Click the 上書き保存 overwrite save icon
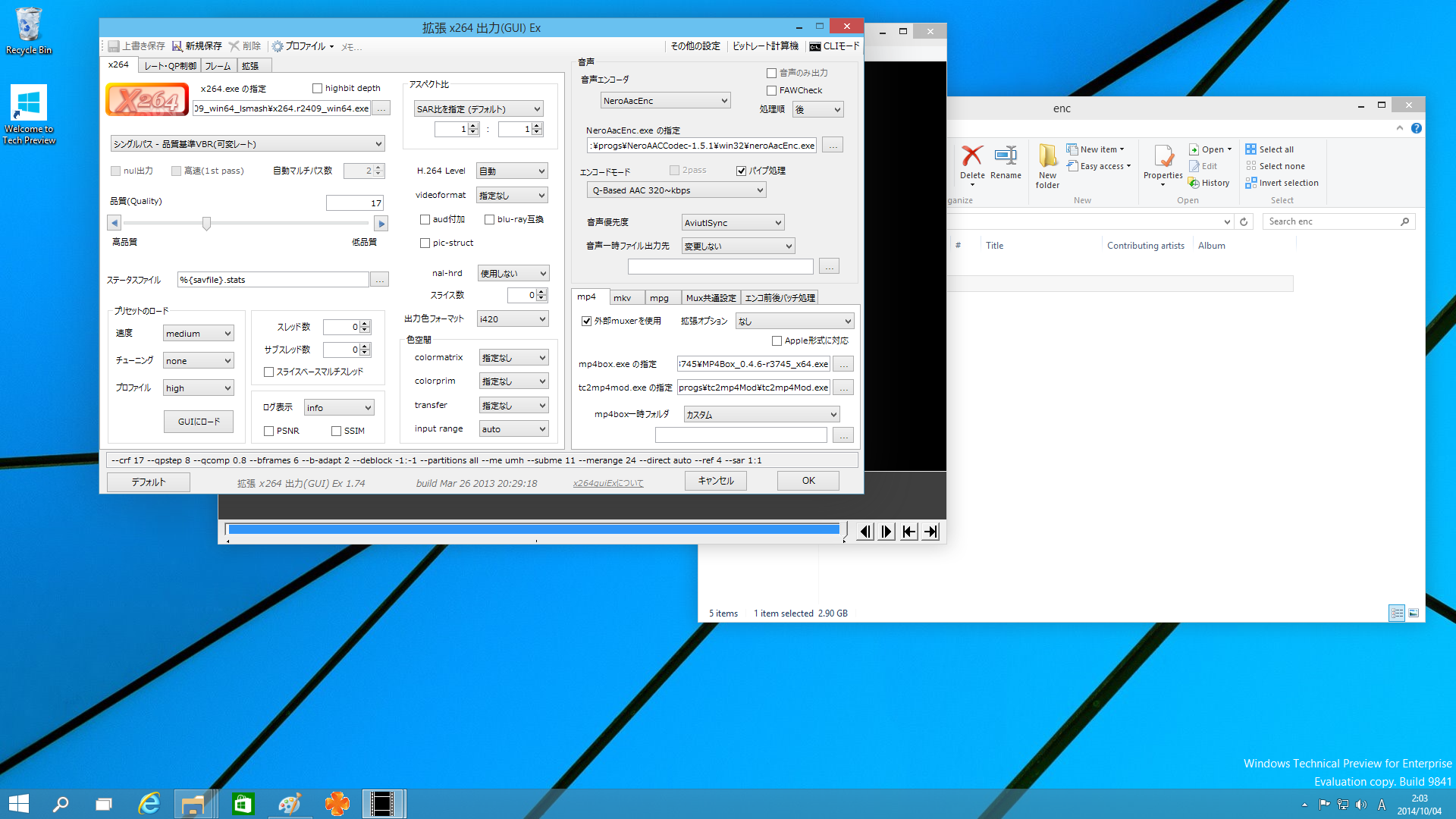The image size is (1456, 819). pos(114,46)
